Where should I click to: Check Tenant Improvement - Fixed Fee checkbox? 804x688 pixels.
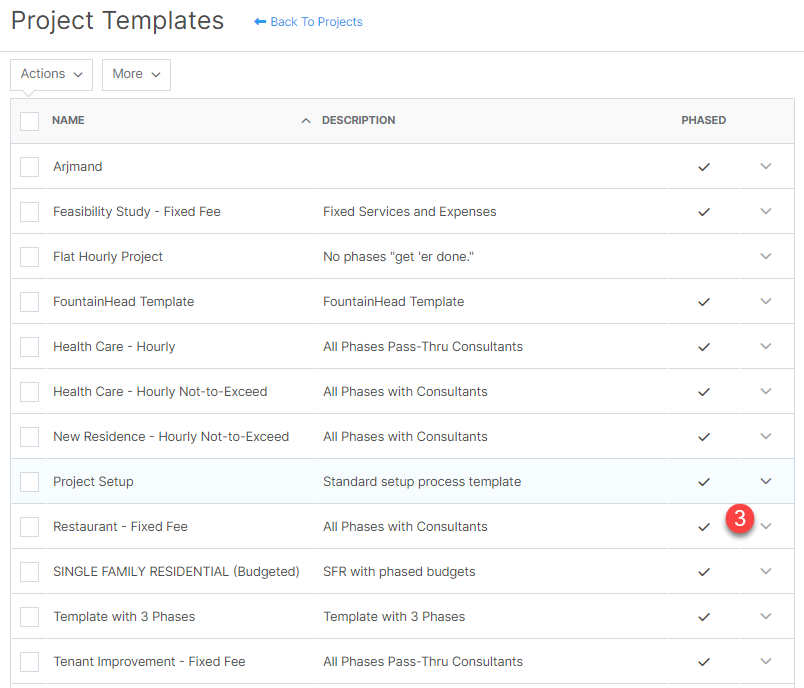click(x=29, y=662)
